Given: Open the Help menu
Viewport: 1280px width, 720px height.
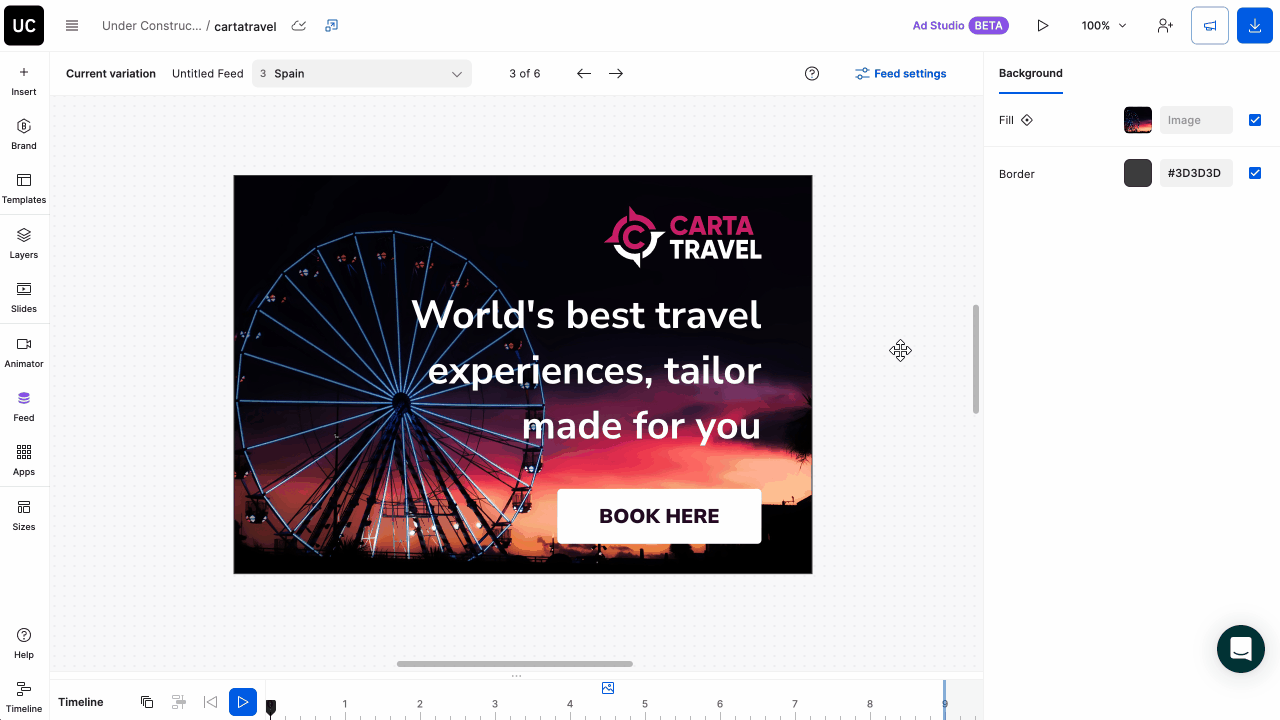Looking at the screenshot, I should (24, 643).
